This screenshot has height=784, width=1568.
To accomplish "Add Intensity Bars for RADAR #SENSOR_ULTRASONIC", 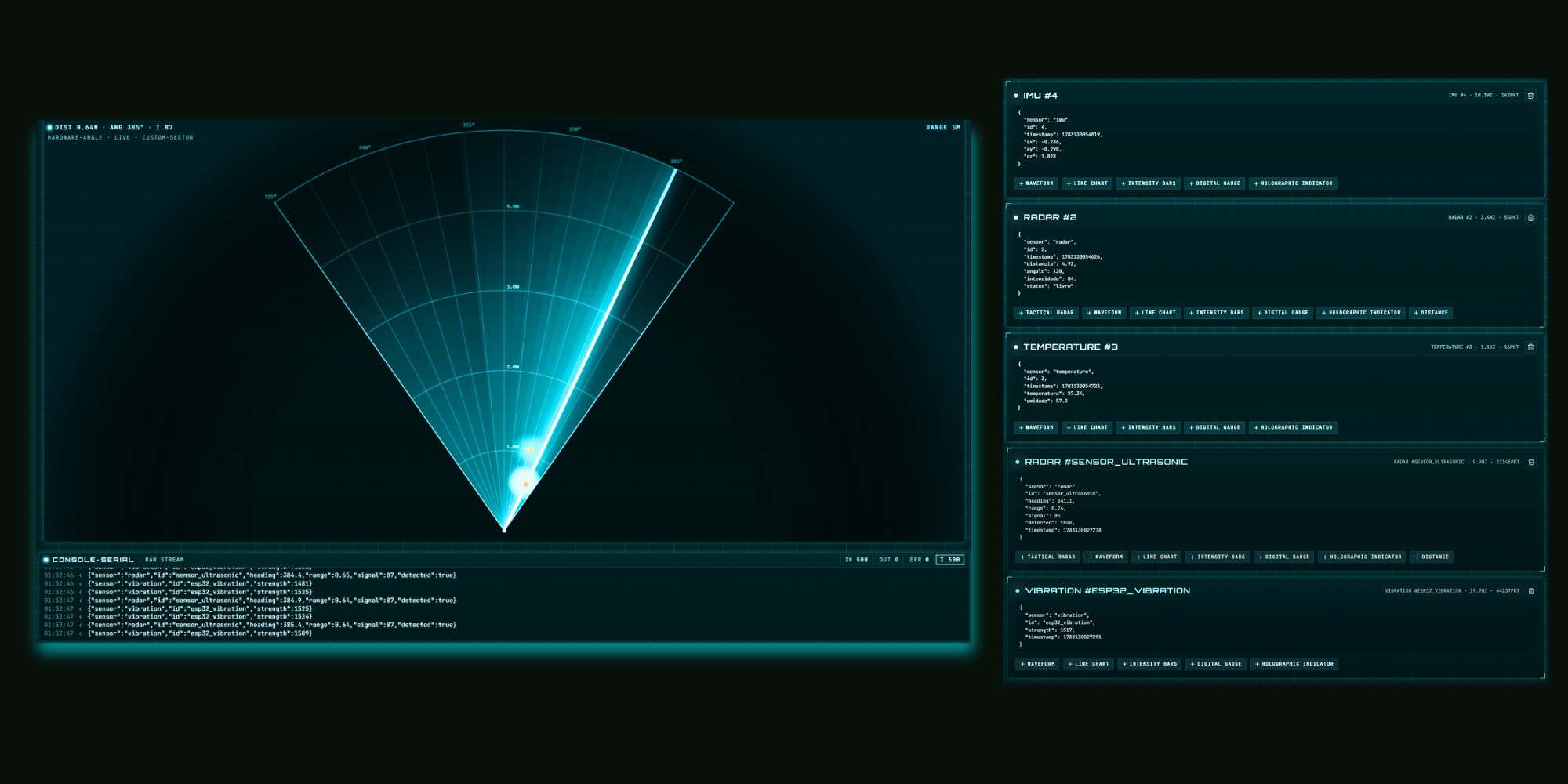I will coord(1218,557).
